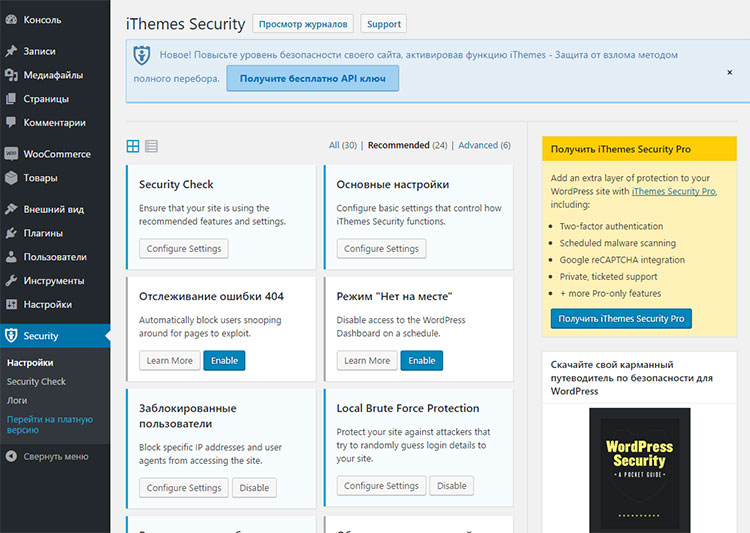Learn More about Отслеживание ошибки 404

tap(169, 361)
